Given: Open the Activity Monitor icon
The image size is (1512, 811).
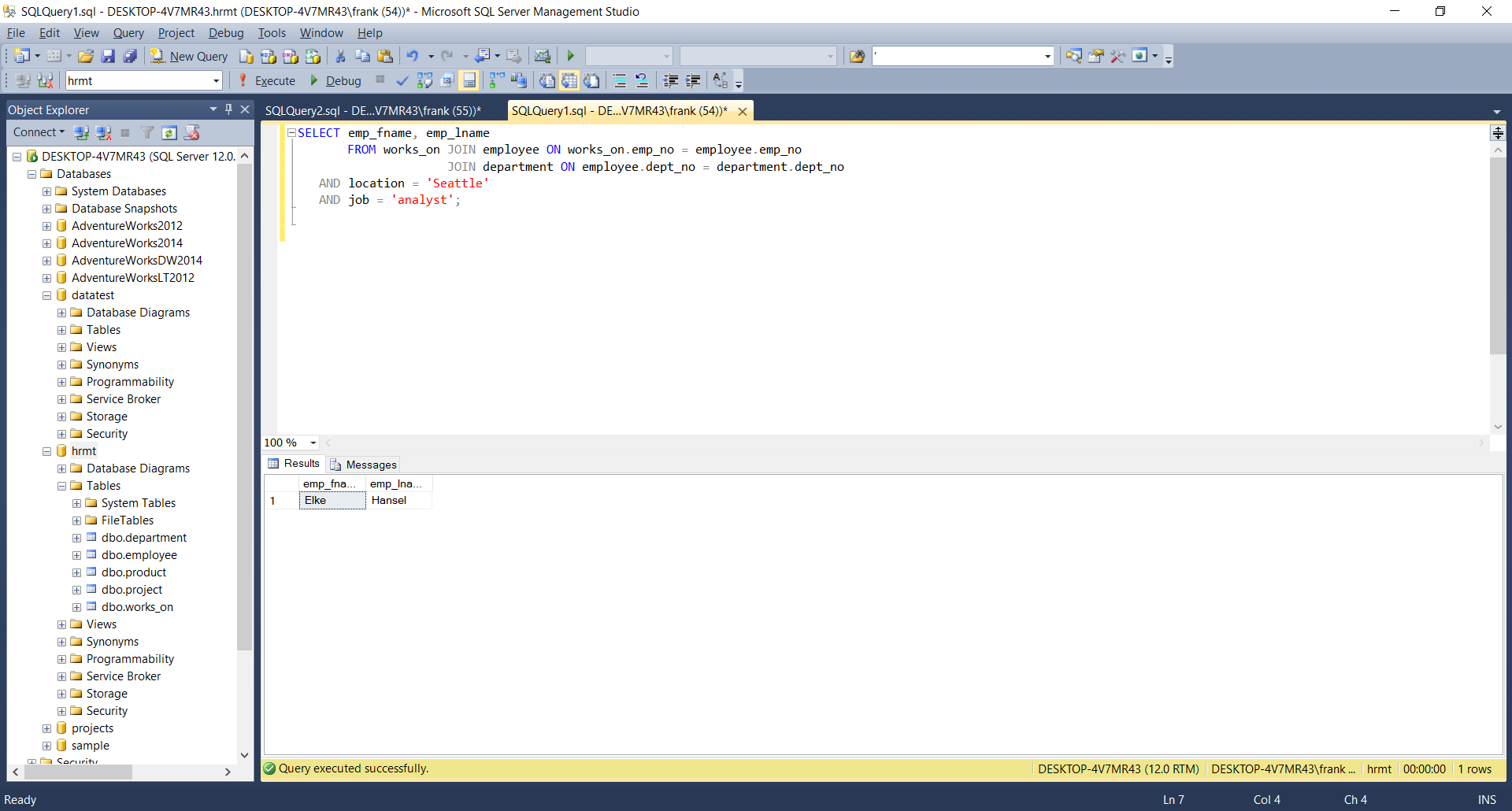Looking at the screenshot, I should tap(543, 56).
